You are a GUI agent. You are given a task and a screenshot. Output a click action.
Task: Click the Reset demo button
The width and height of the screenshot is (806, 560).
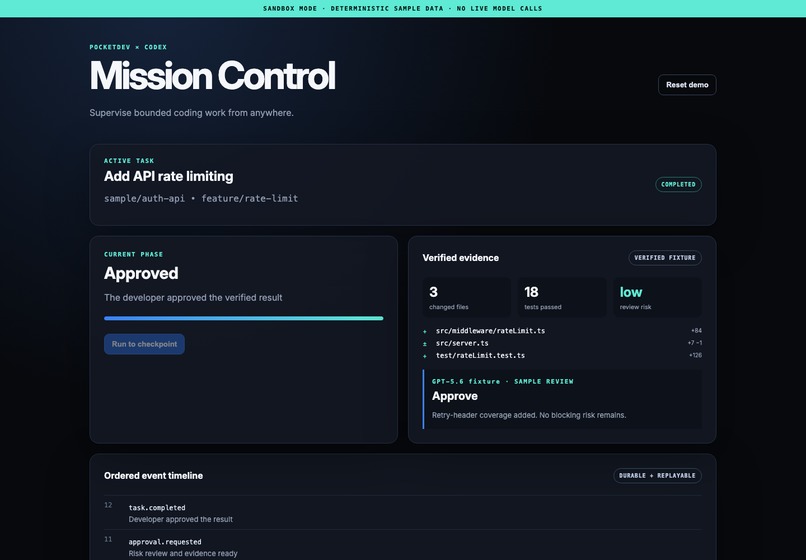tap(687, 85)
